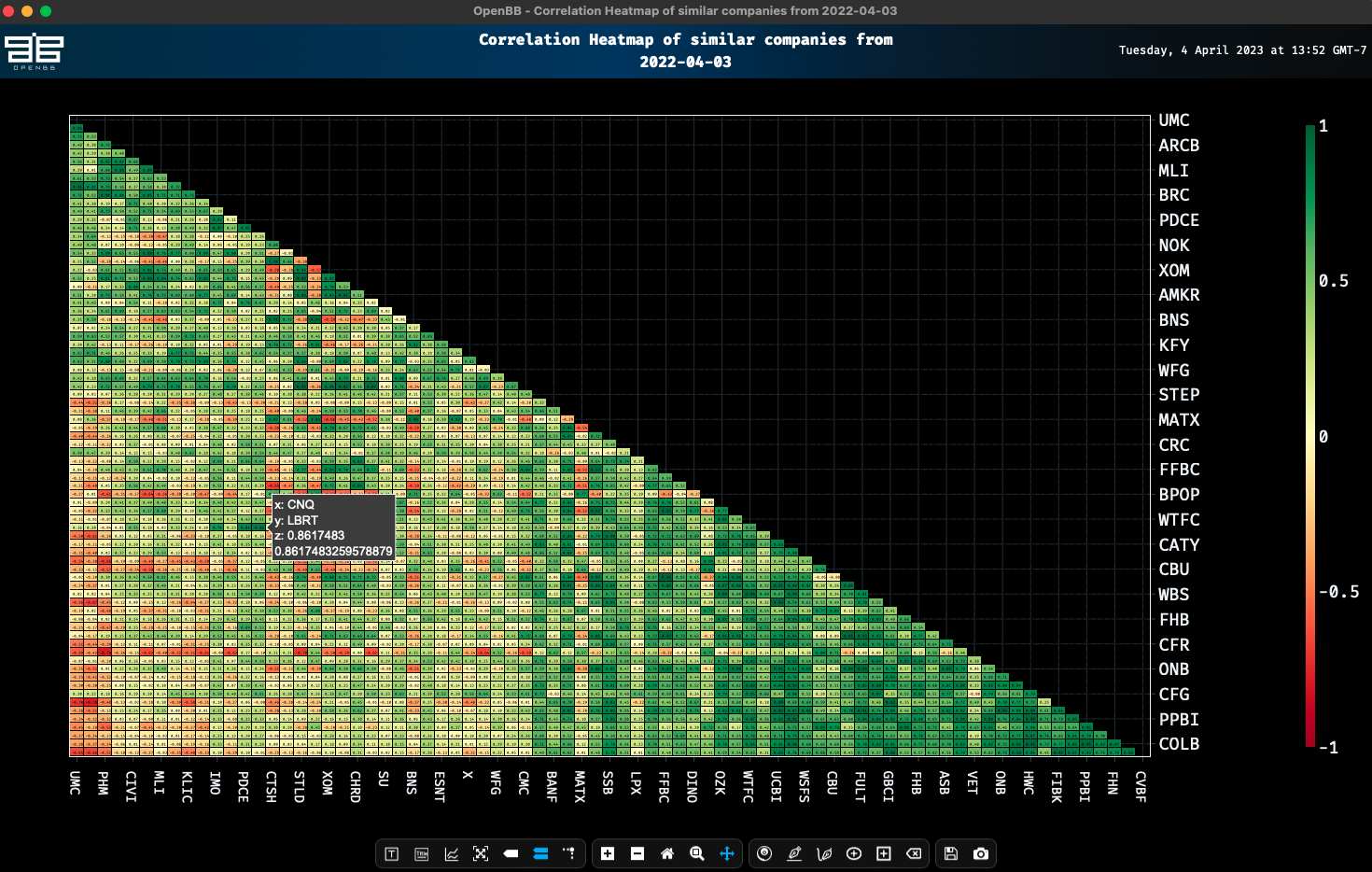1372x872 pixels.
Task: Click the COLB label on the right axis
Action: pos(1179,744)
